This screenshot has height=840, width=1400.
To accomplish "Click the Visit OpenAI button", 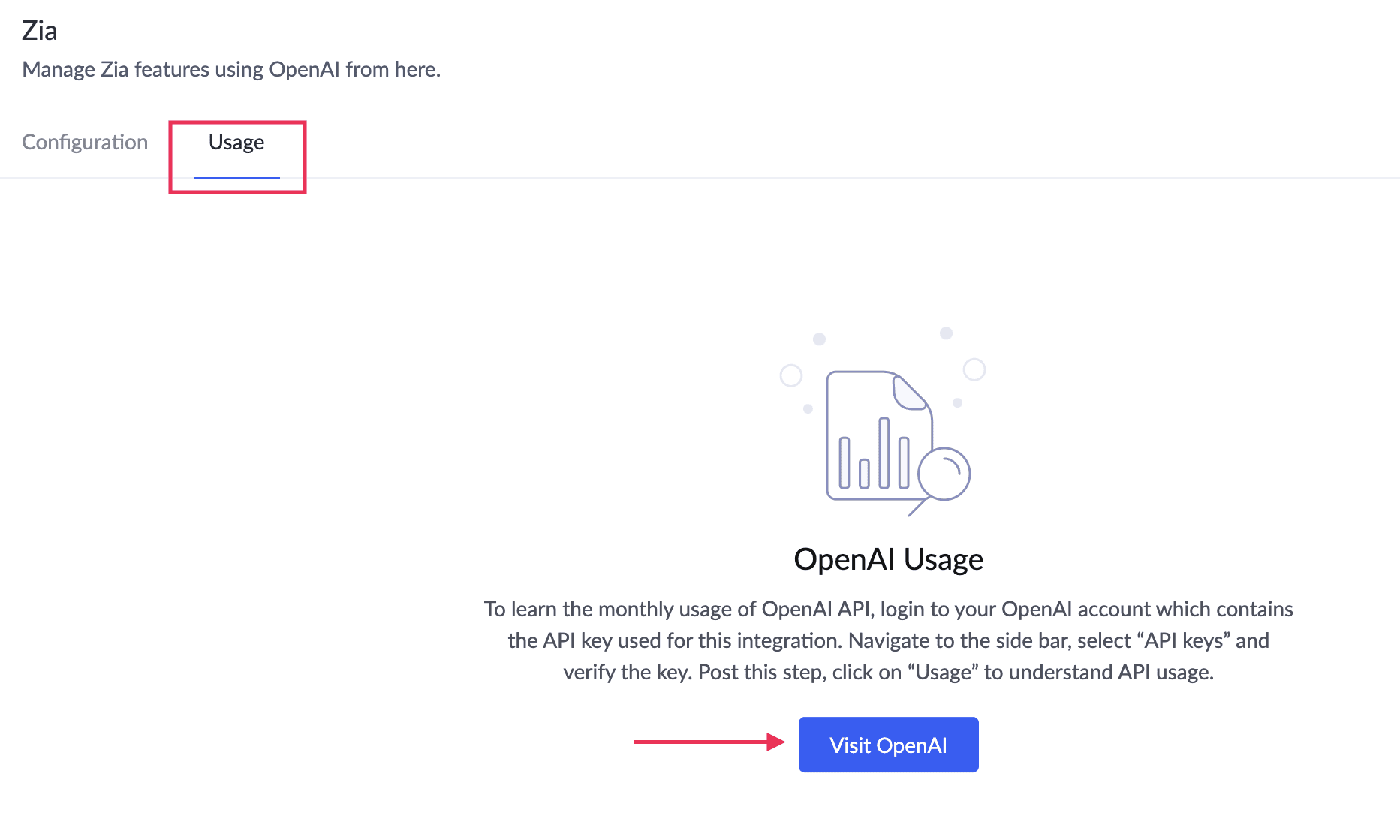I will click(x=888, y=745).
